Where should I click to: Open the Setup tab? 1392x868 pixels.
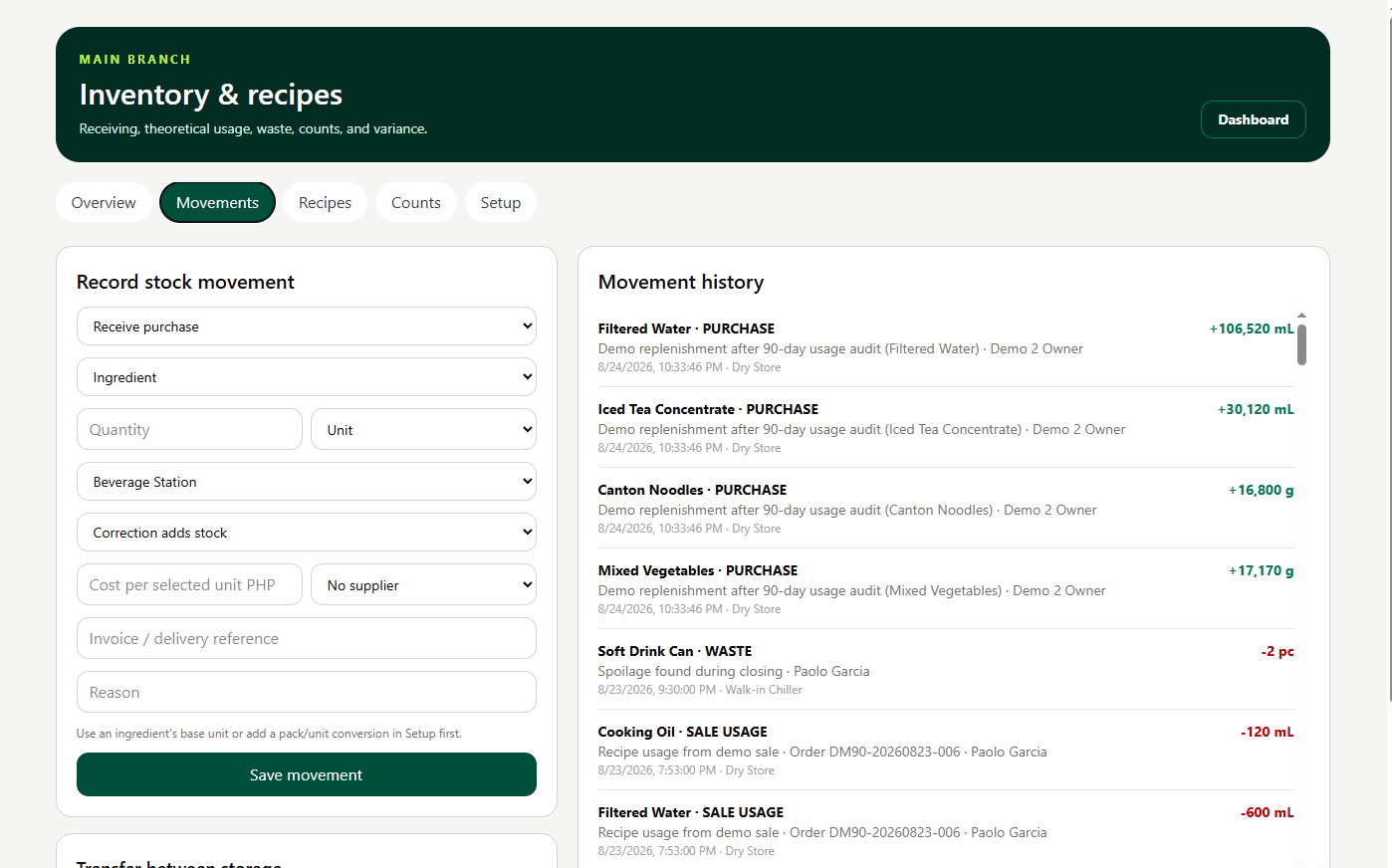pyautogui.click(x=500, y=202)
